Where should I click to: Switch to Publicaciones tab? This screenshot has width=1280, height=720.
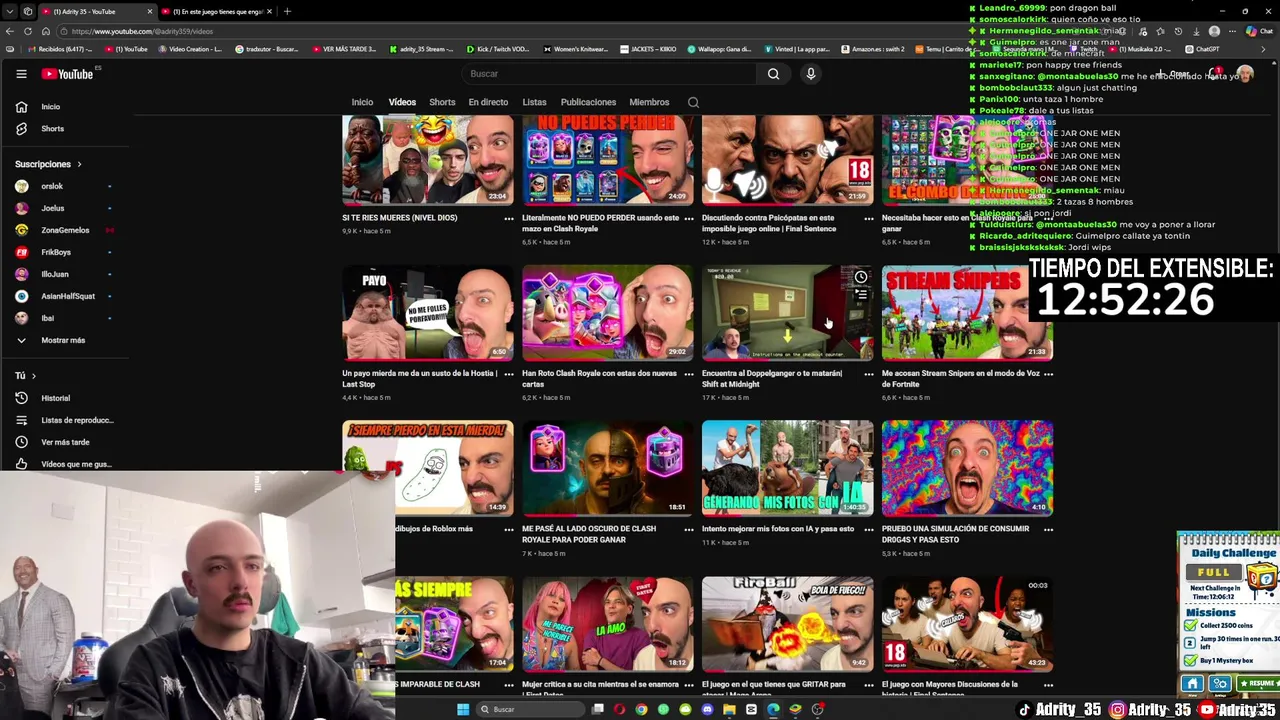pos(588,102)
